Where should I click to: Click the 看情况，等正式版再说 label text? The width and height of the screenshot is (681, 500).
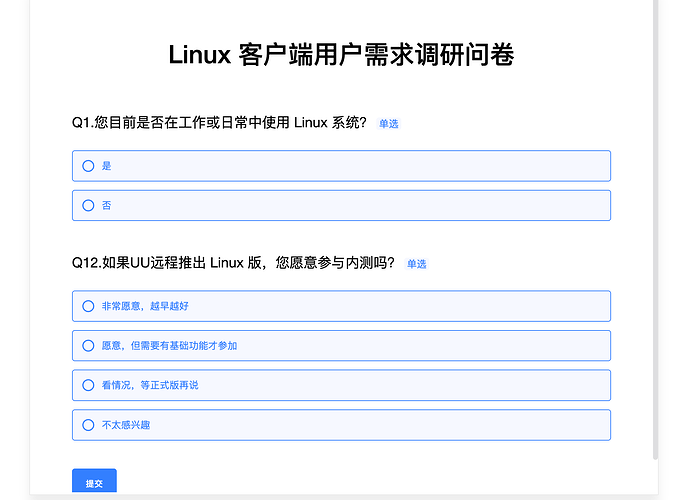click(150, 385)
